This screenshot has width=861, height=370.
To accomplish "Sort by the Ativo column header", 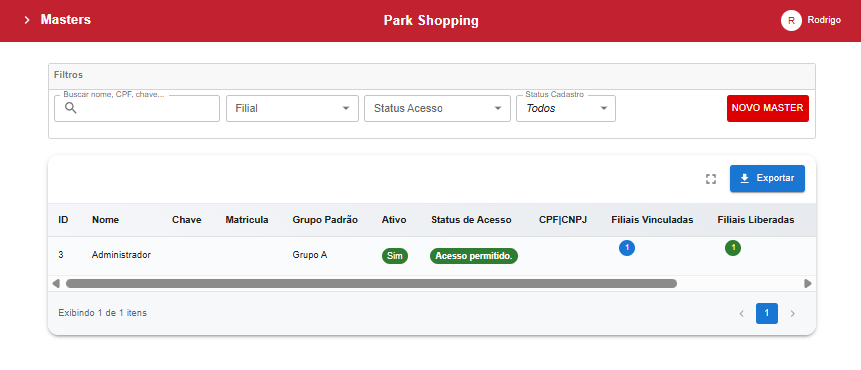I will [394, 220].
